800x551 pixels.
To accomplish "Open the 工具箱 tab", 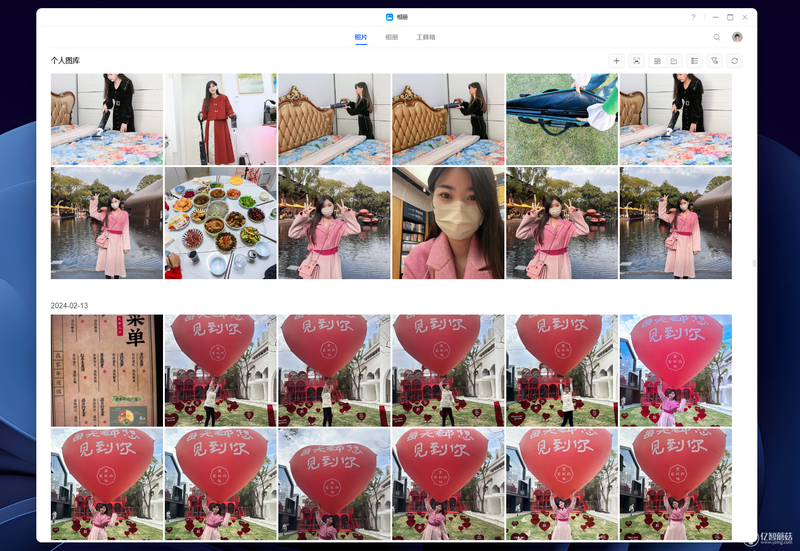I will tap(426, 37).
